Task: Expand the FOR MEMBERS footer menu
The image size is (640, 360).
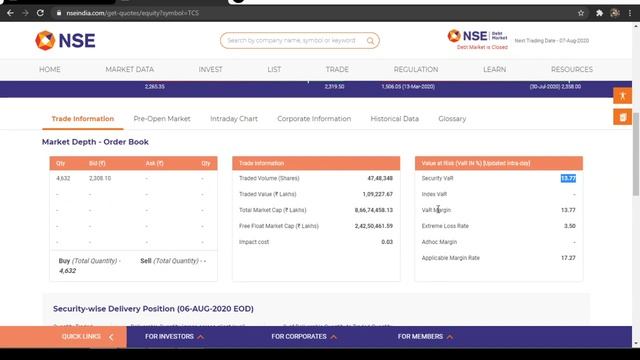Action: click(425, 337)
